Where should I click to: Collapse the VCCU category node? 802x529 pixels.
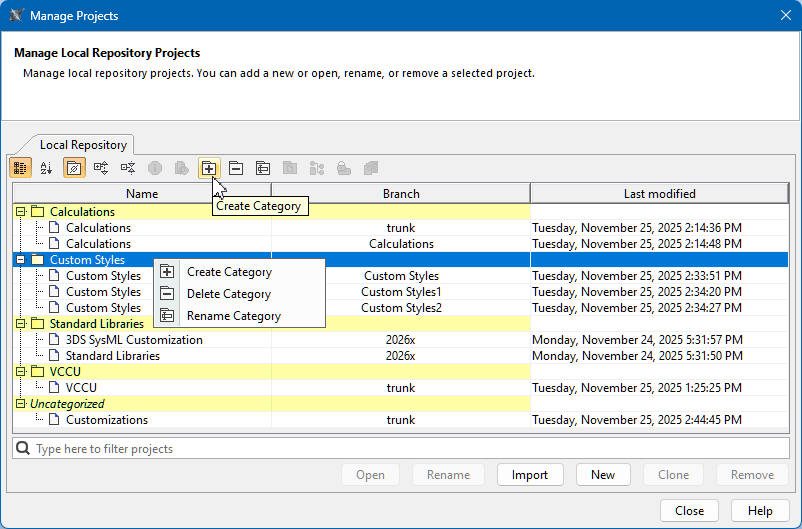pos(21,372)
